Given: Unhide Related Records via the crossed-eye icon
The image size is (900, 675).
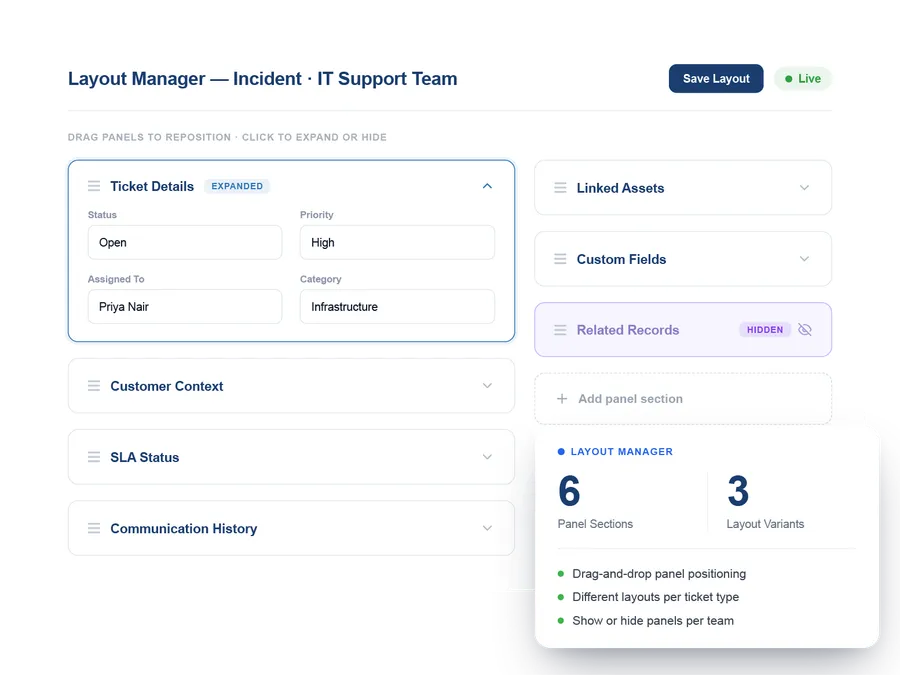Looking at the screenshot, I should pyautogui.click(x=805, y=329).
